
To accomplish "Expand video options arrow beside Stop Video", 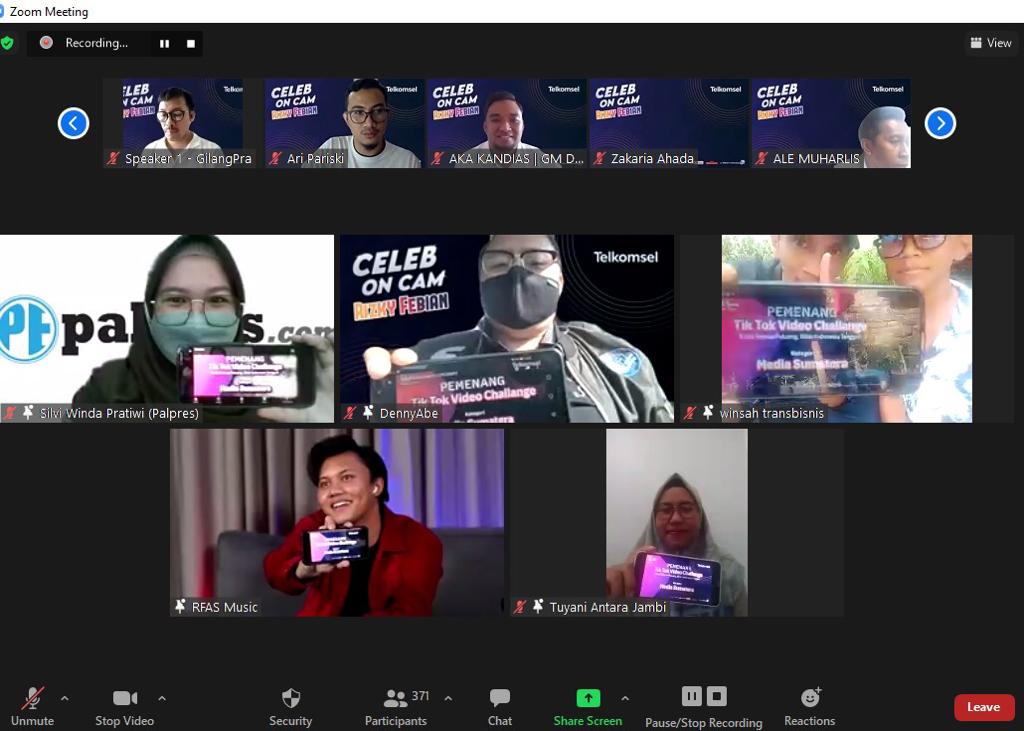I will click(162, 698).
